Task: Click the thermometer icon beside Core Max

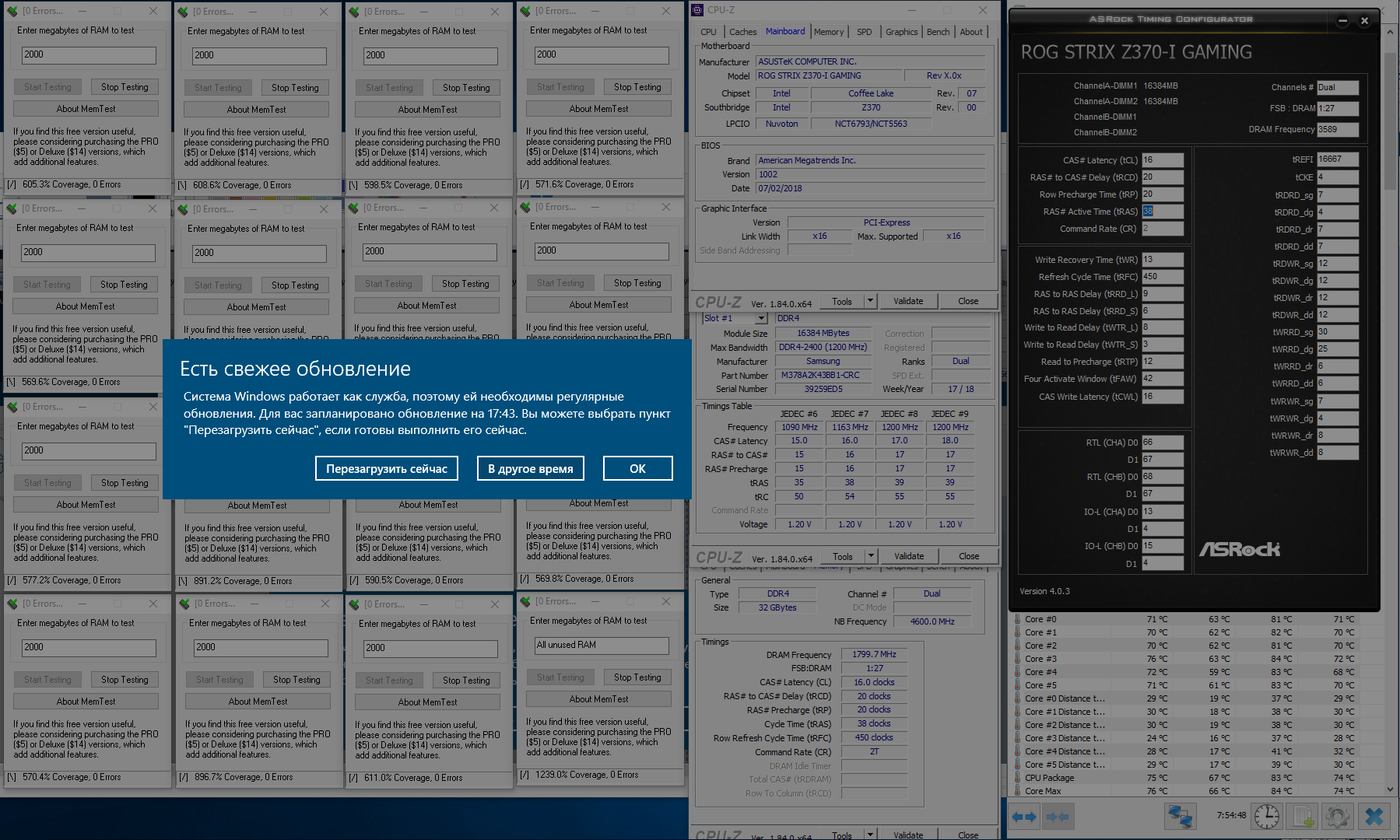Action: (x=1016, y=792)
